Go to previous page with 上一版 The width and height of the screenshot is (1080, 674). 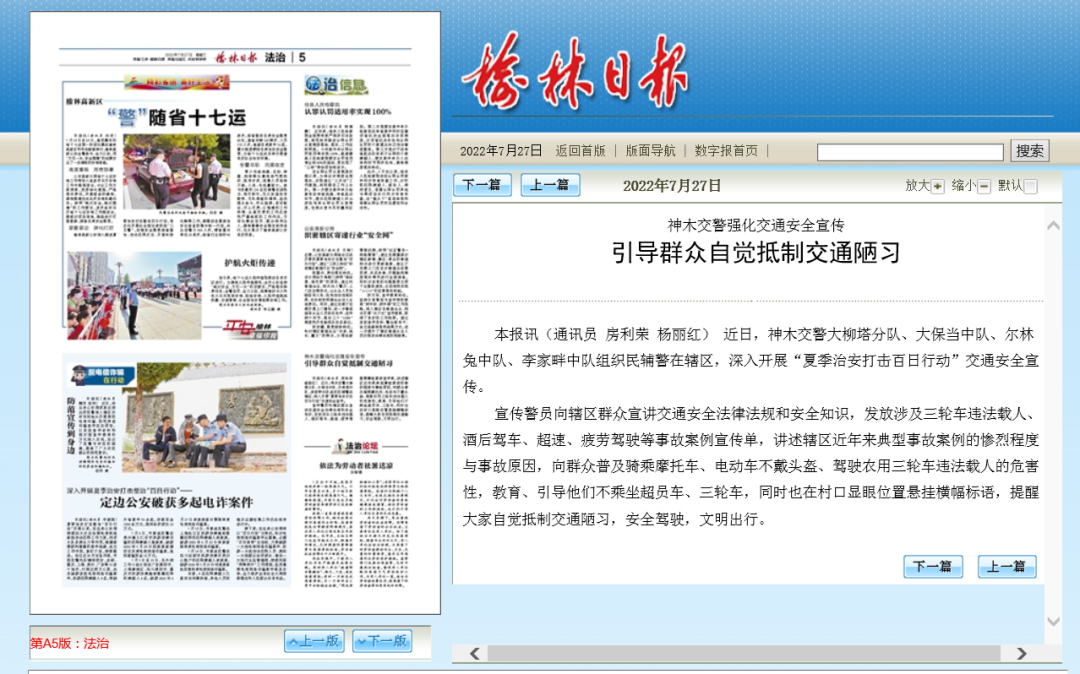point(314,641)
